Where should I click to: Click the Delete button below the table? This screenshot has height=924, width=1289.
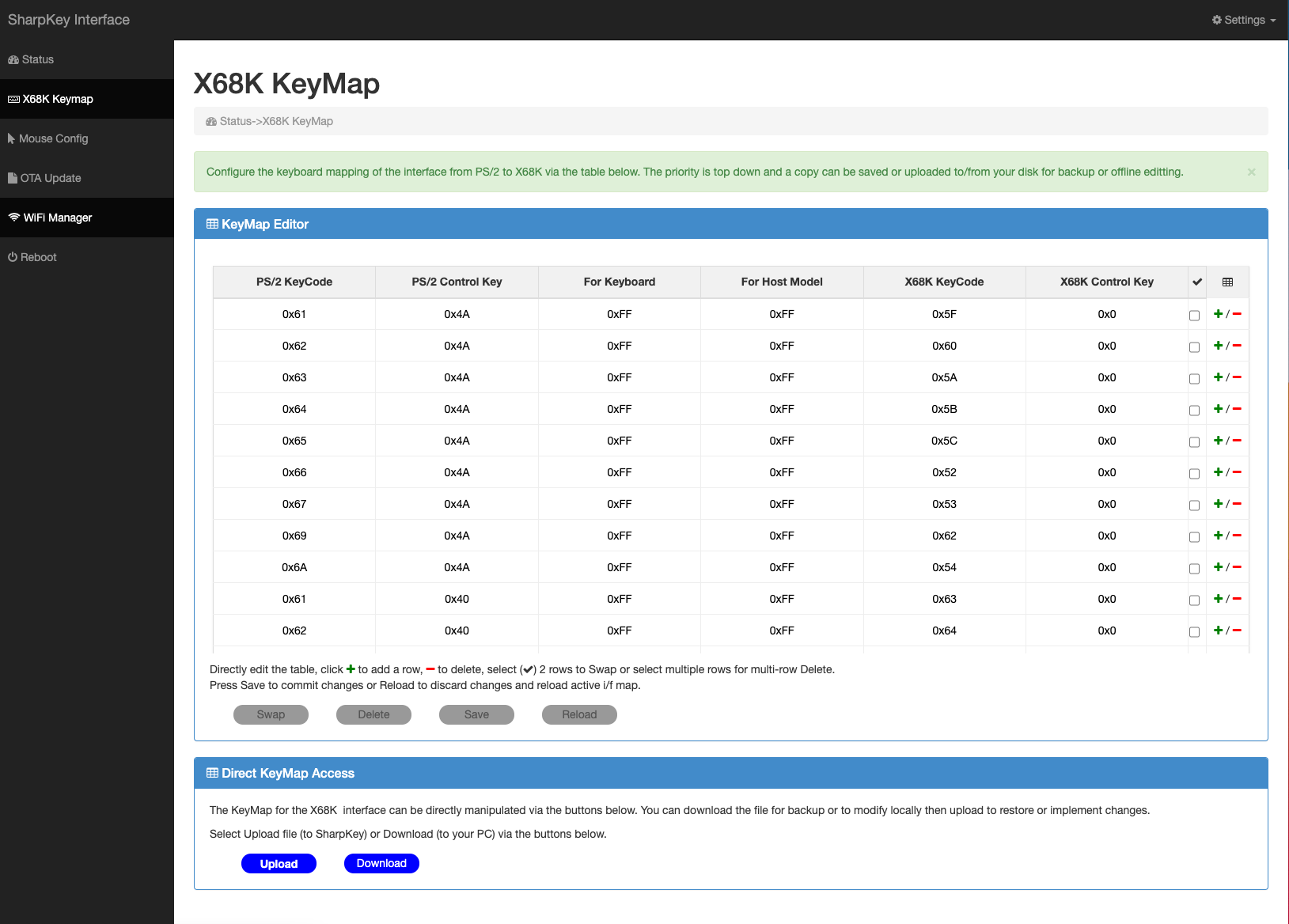click(373, 714)
